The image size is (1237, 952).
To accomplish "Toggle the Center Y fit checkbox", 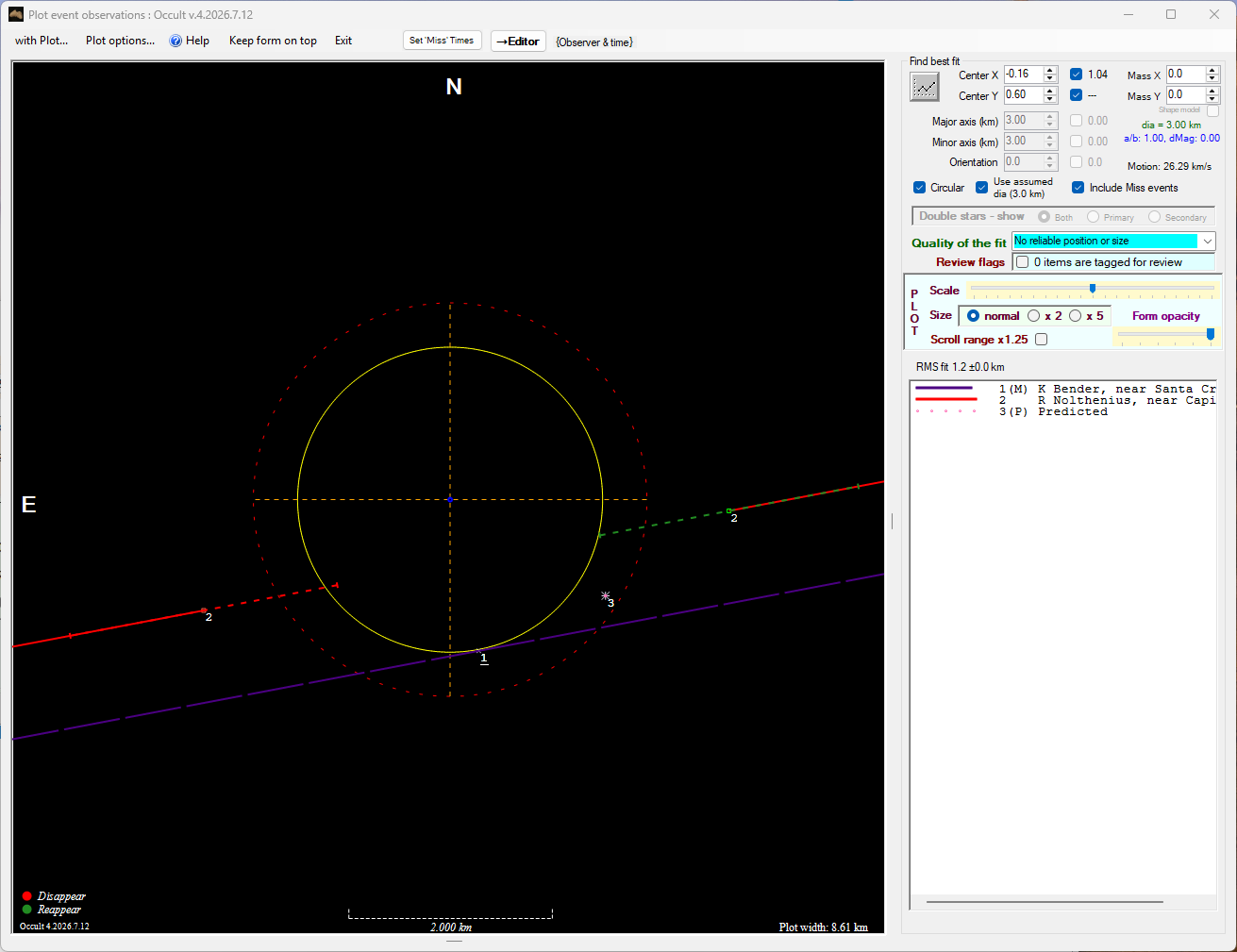I will pyautogui.click(x=1076, y=94).
